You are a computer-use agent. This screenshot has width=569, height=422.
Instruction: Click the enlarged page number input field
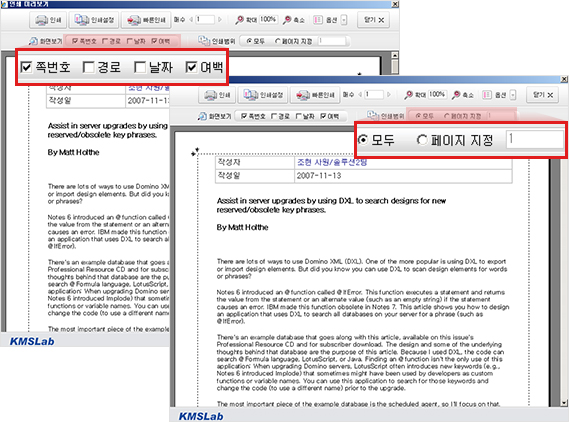pyautogui.click(x=535, y=139)
